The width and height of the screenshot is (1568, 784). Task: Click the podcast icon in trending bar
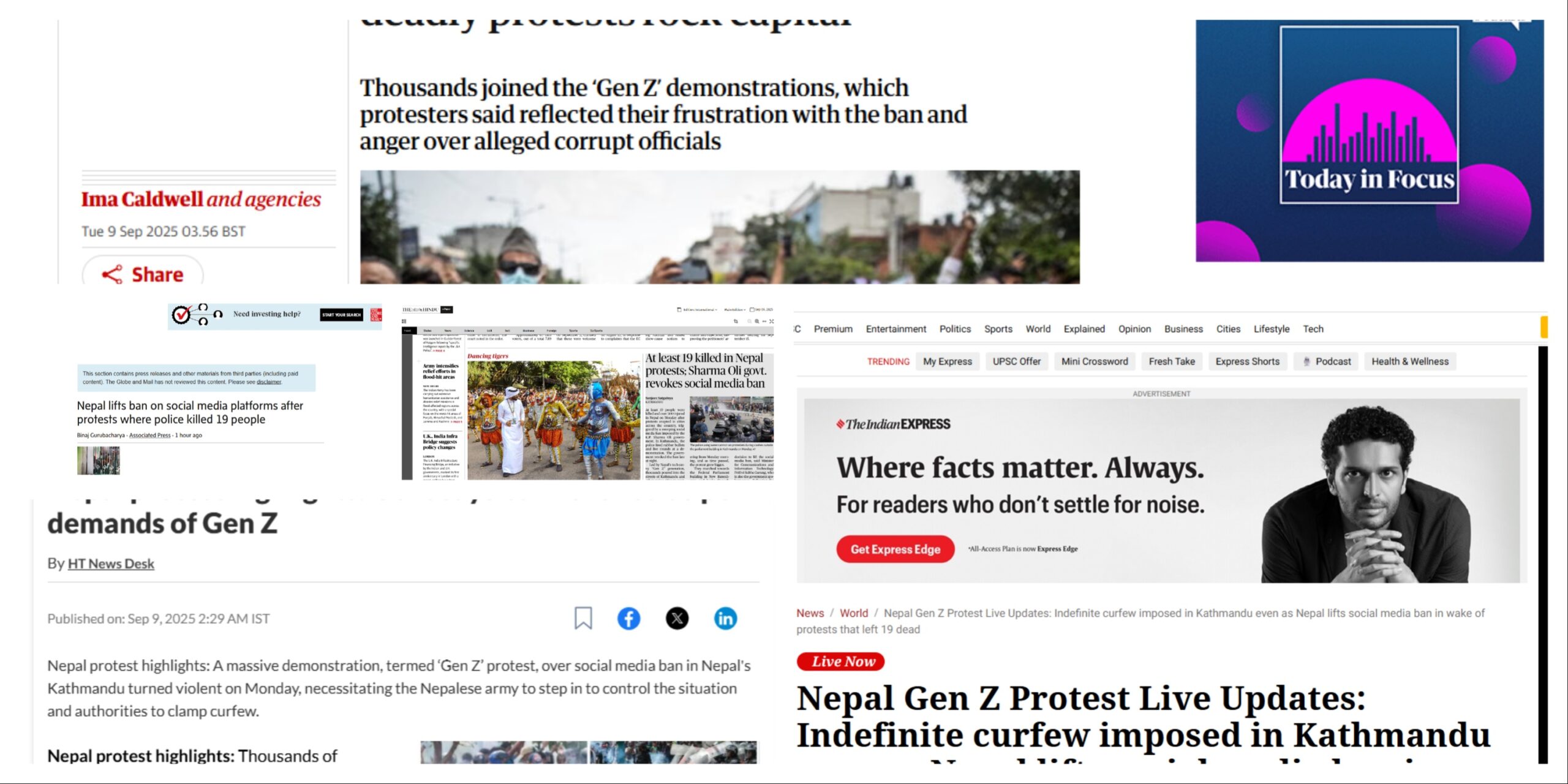coord(1306,361)
